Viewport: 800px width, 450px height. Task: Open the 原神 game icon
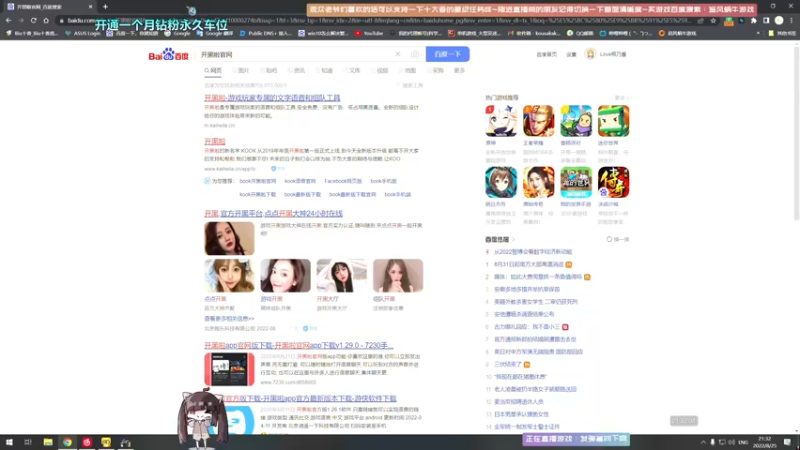(x=501, y=121)
